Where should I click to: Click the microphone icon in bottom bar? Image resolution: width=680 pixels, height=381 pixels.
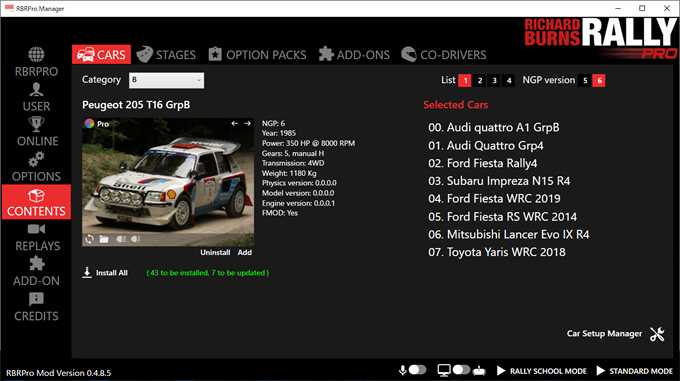[402, 370]
